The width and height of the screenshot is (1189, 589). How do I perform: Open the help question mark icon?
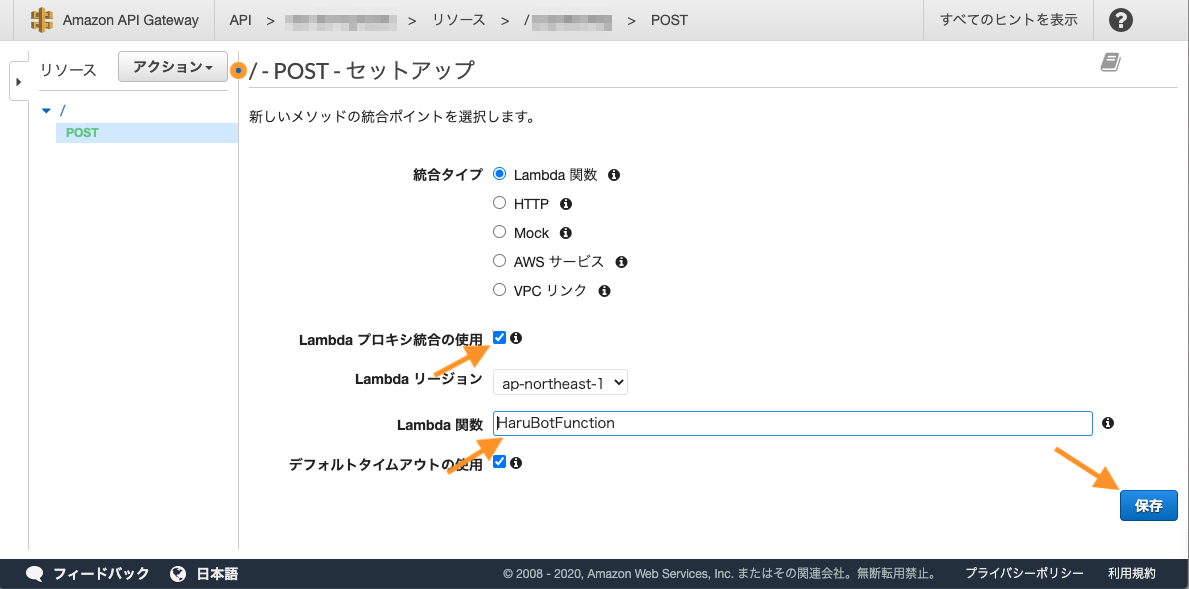1120,20
